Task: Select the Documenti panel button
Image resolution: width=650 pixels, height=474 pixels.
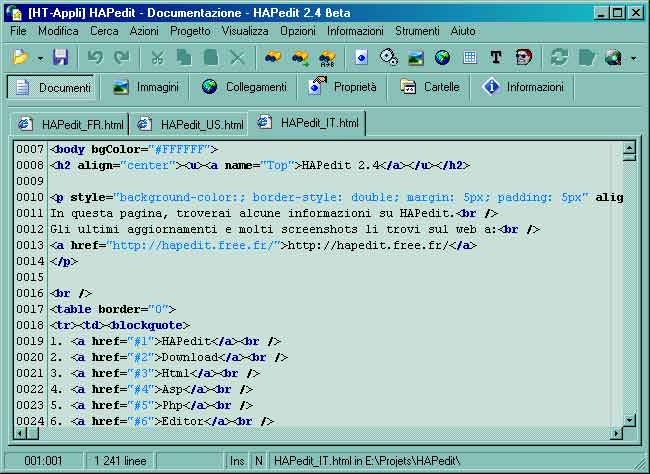Action: click(x=51, y=87)
